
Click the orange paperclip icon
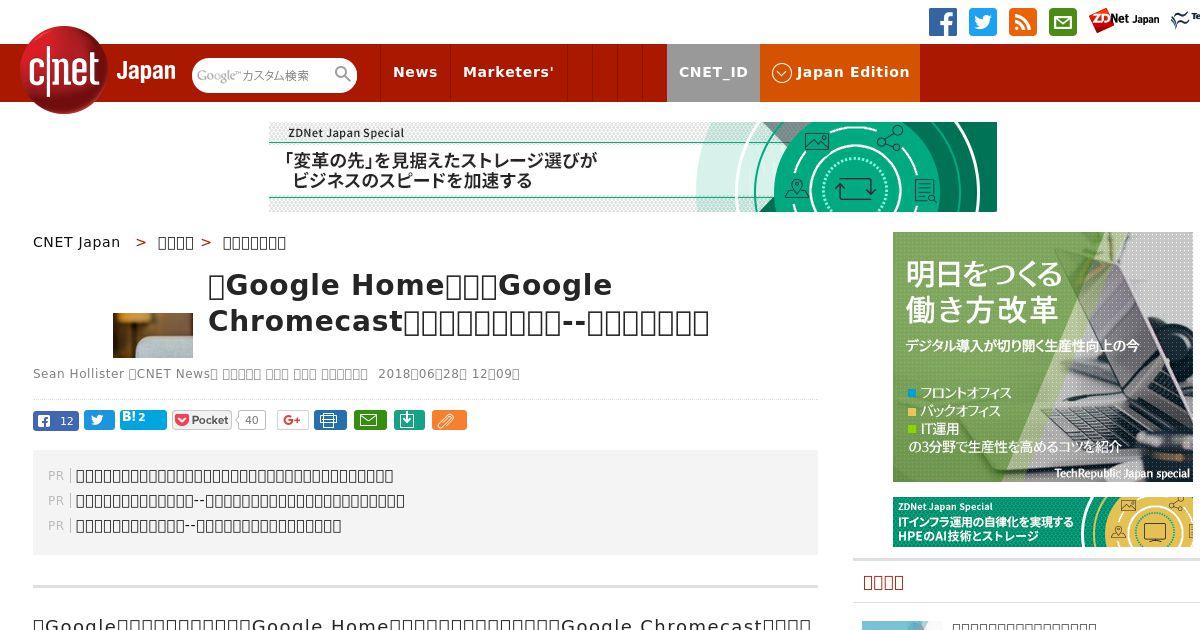click(449, 420)
